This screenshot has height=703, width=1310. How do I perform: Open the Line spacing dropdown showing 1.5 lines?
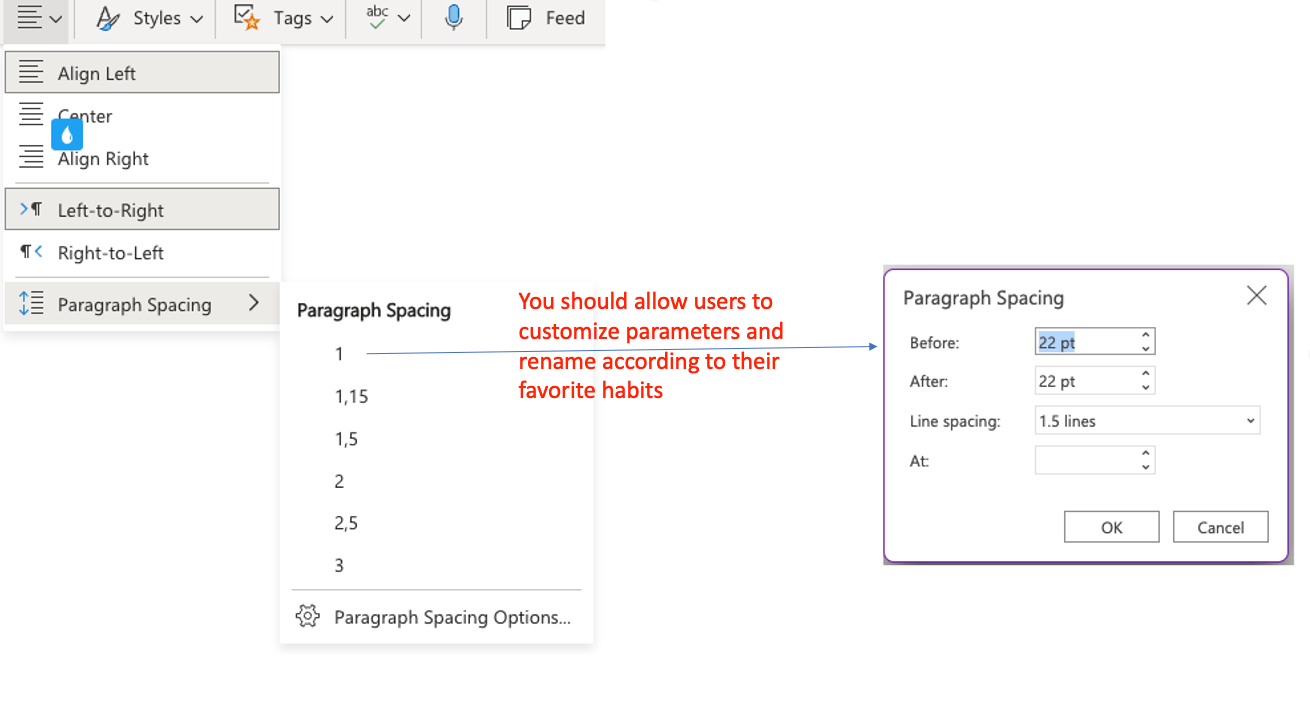click(1147, 421)
